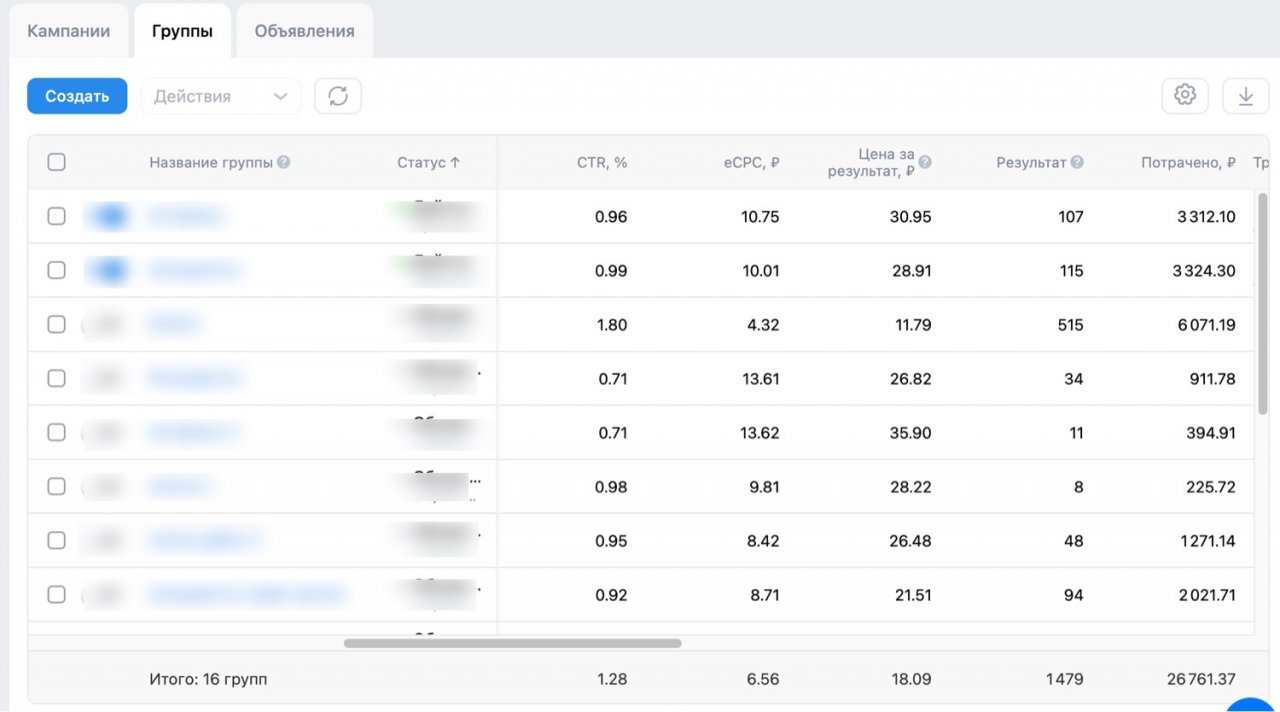Click help icon beside Результат header
Image resolution: width=1280 pixels, height=712 pixels.
[x=1077, y=162]
